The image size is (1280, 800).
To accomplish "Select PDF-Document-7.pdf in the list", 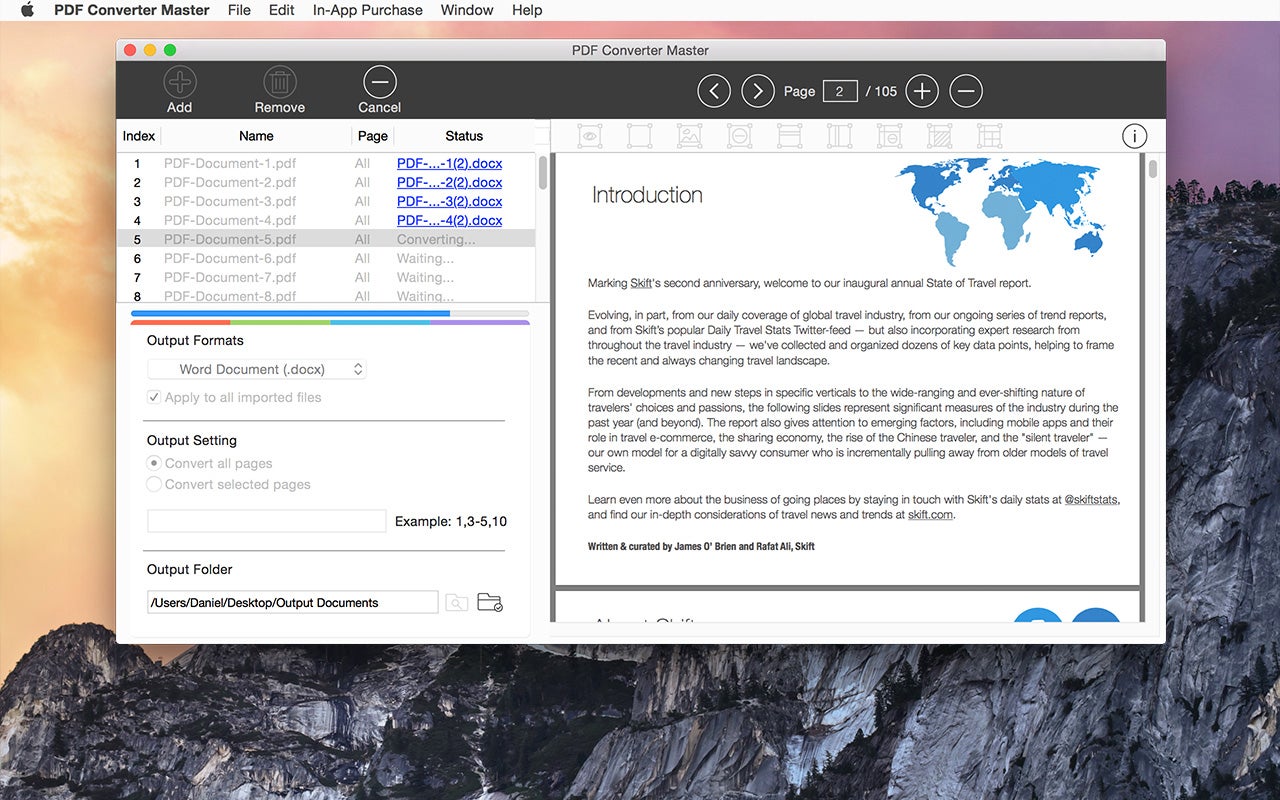I will [230, 277].
